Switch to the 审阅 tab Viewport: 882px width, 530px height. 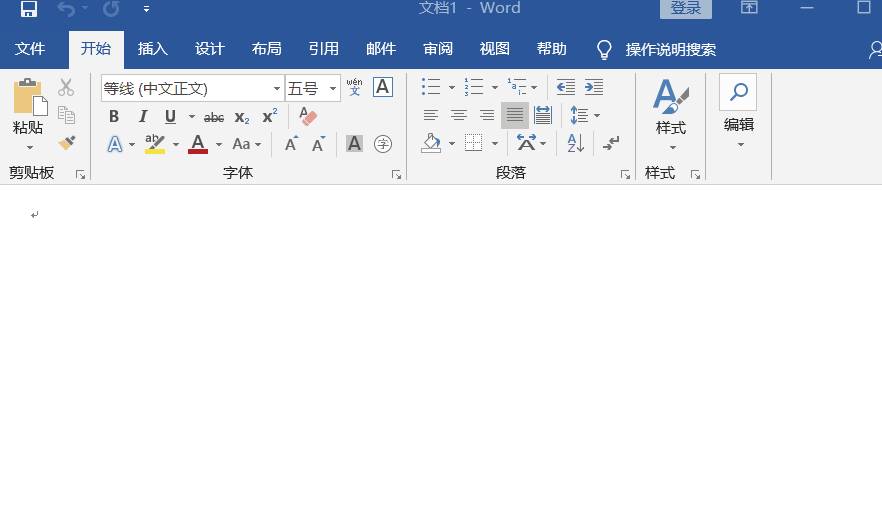point(438,49)
